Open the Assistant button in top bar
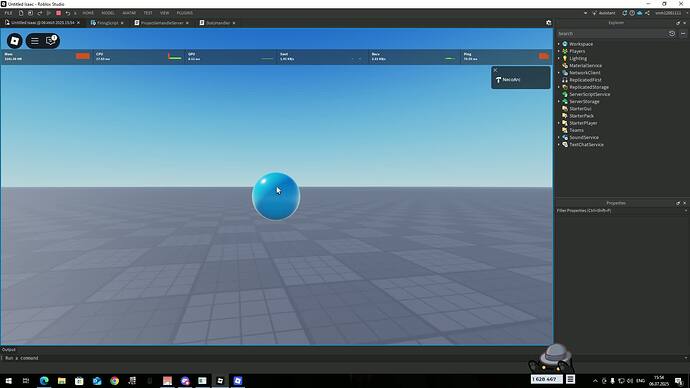This screenshot has width=690, height=388. (604, 13)
